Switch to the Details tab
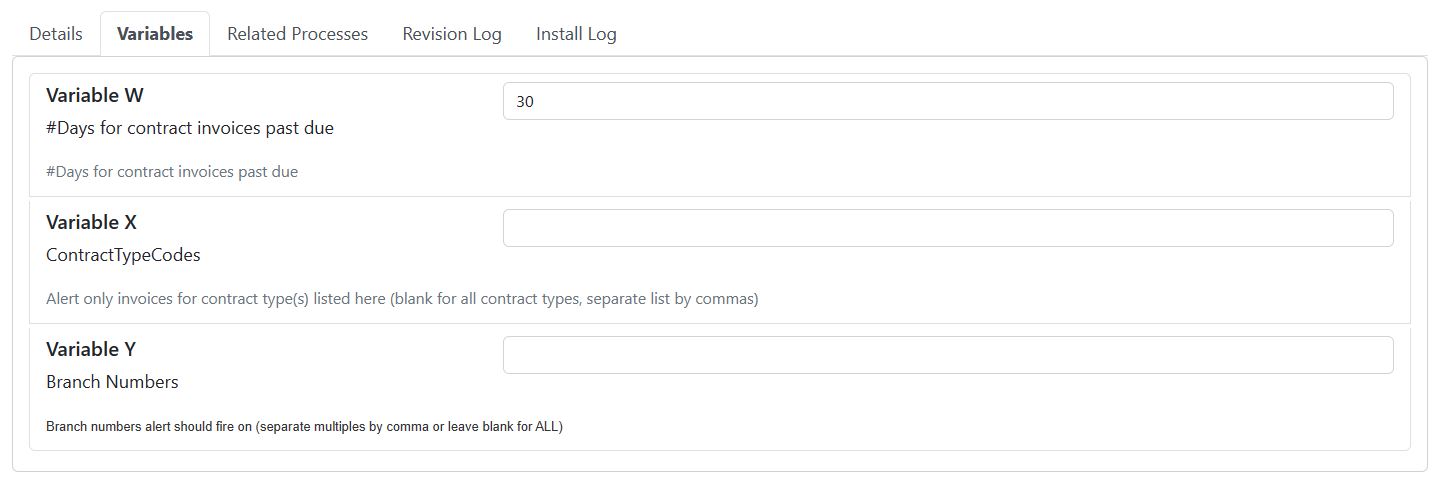Screen dimensions: 1438x480 click(x=56, y=33)
